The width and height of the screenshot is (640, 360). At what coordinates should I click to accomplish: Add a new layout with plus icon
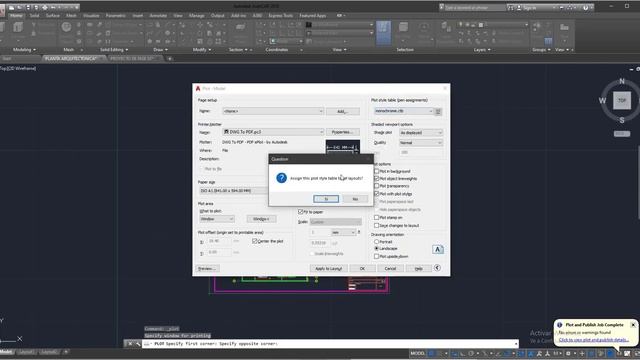[x=66, y=352]
